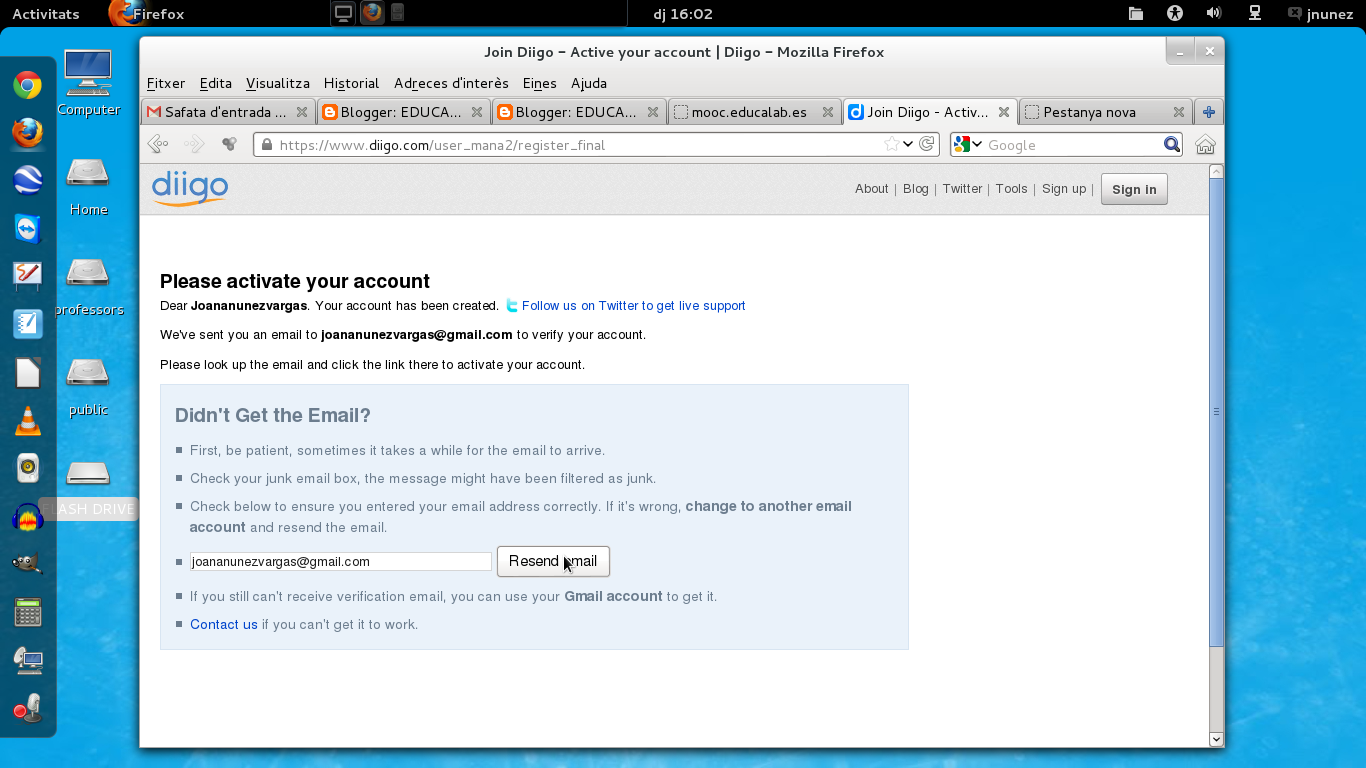Open the search engine selector dropdown
This screenshot has width=1366, height=768.
click(x=968, y=144)
